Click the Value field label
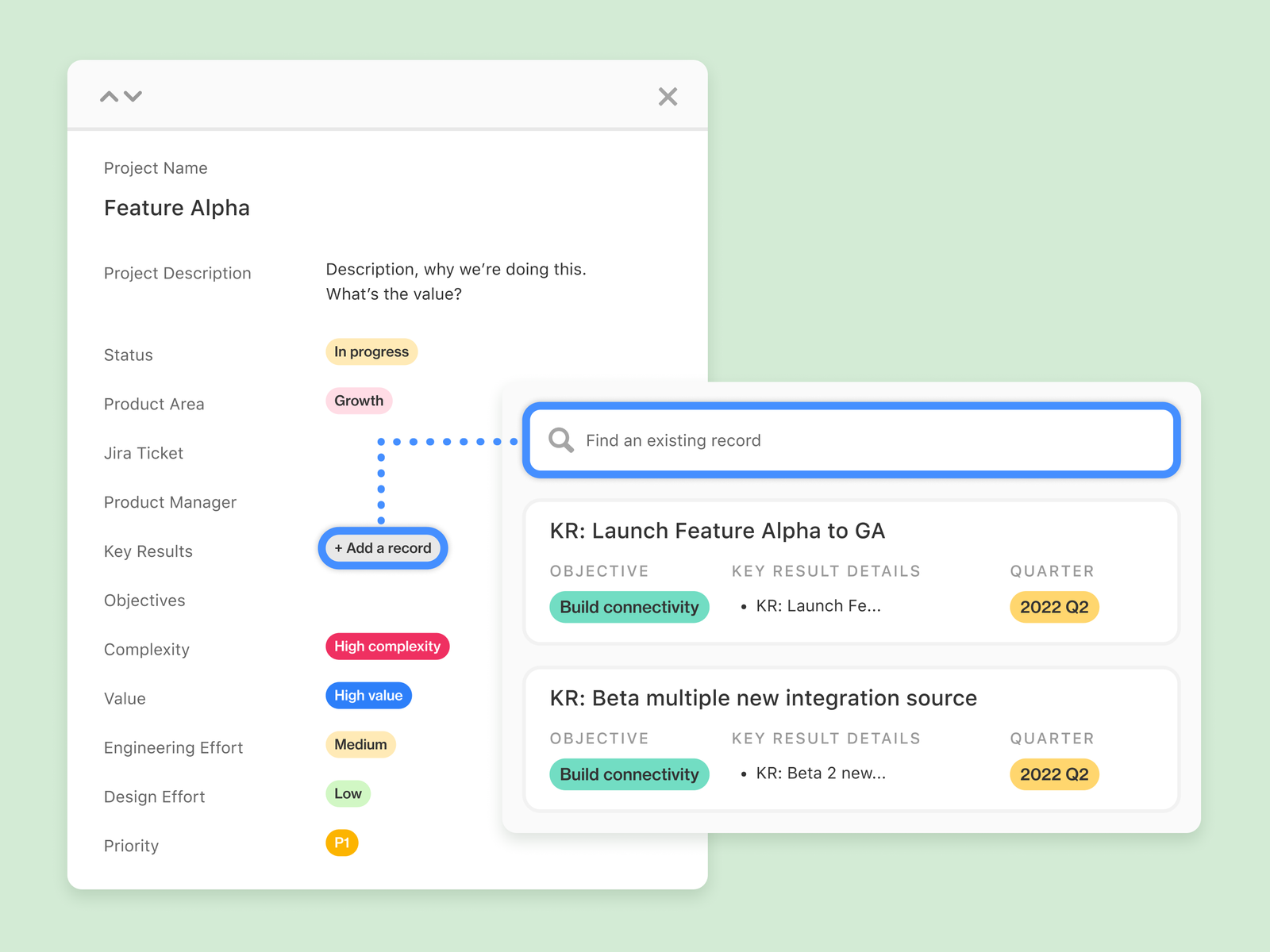Screen dimensions: 1270x952 coord(125,699)
